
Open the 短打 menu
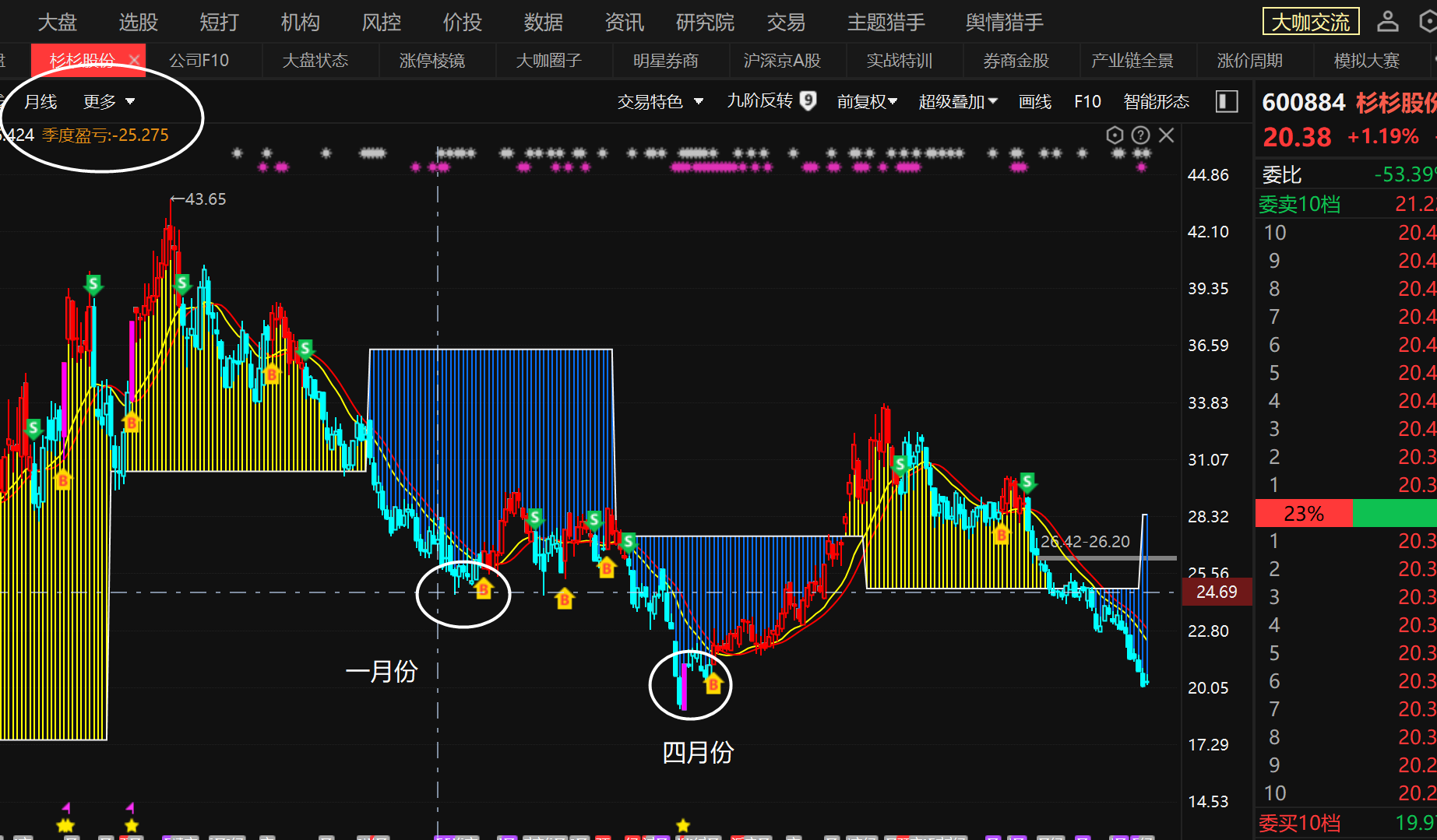220,22
